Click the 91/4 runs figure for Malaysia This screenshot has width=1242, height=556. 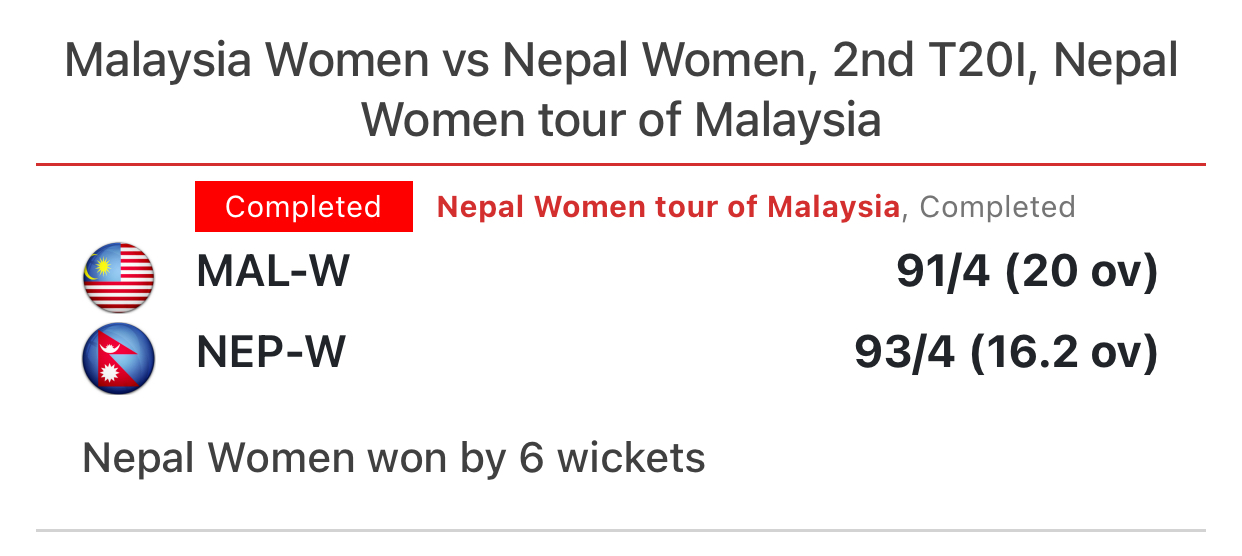943,272
